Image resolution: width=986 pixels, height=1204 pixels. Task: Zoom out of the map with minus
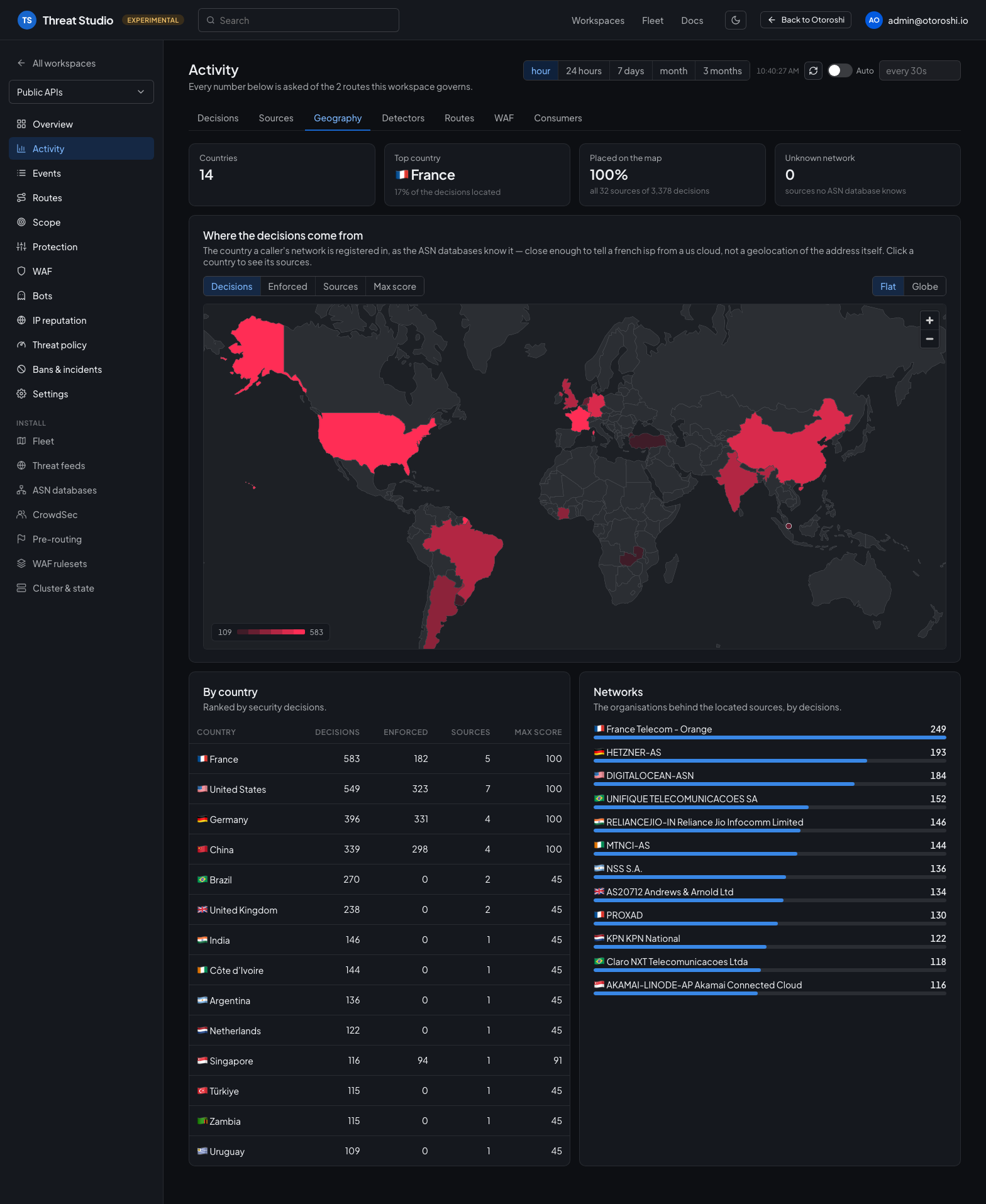point(929,339)
